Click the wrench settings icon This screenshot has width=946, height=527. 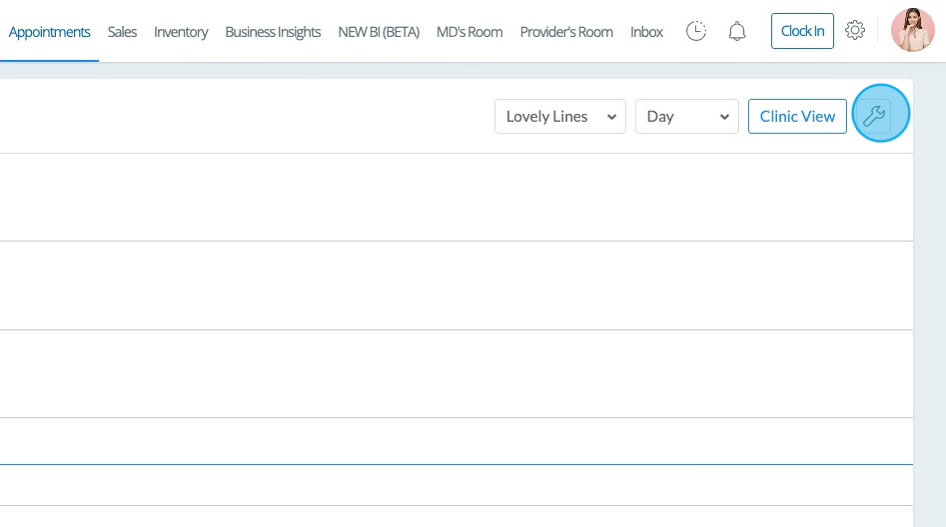point(874,116)
